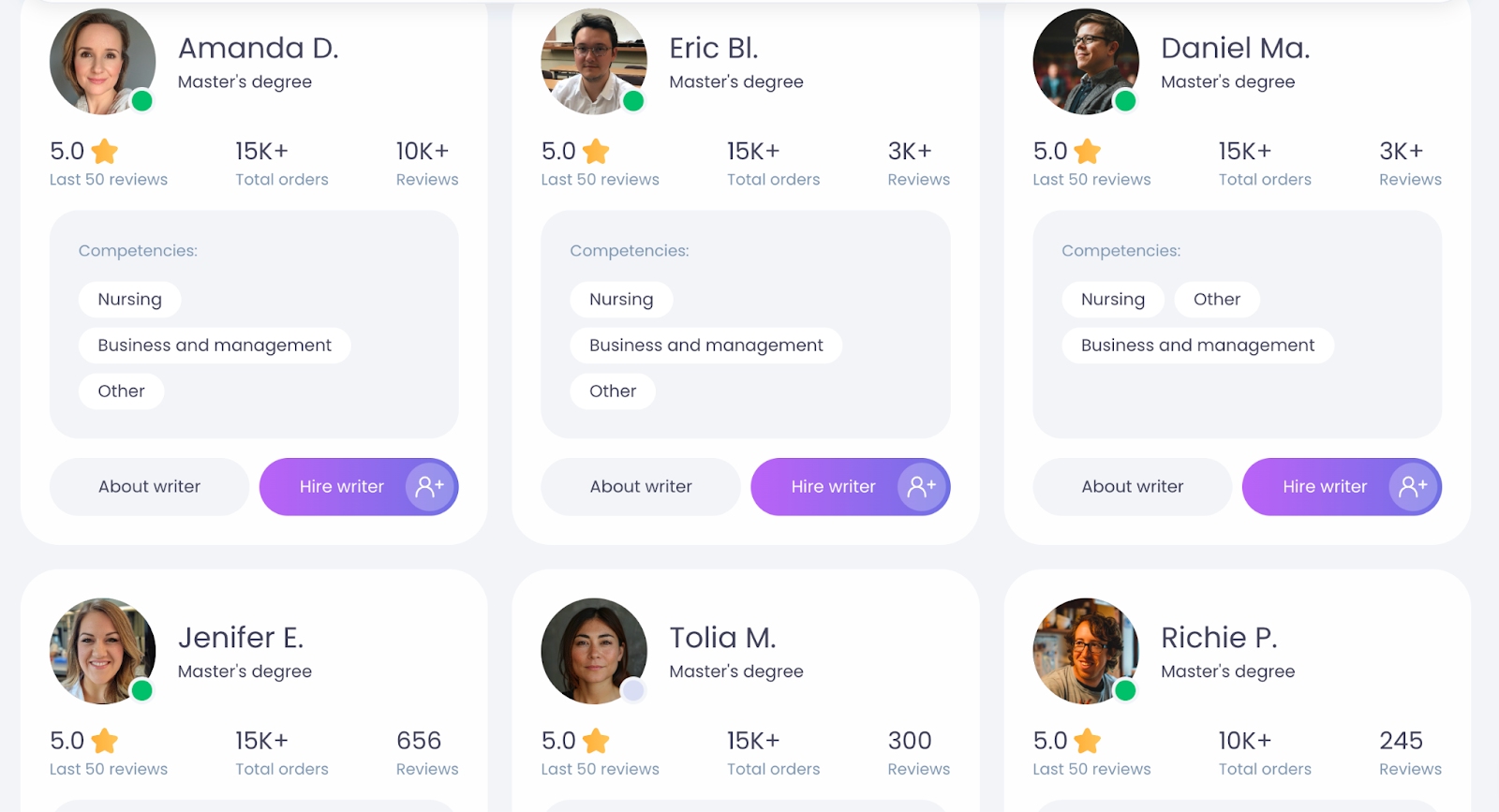Select Business and management tag for Eric Bl.

(705, 346)
